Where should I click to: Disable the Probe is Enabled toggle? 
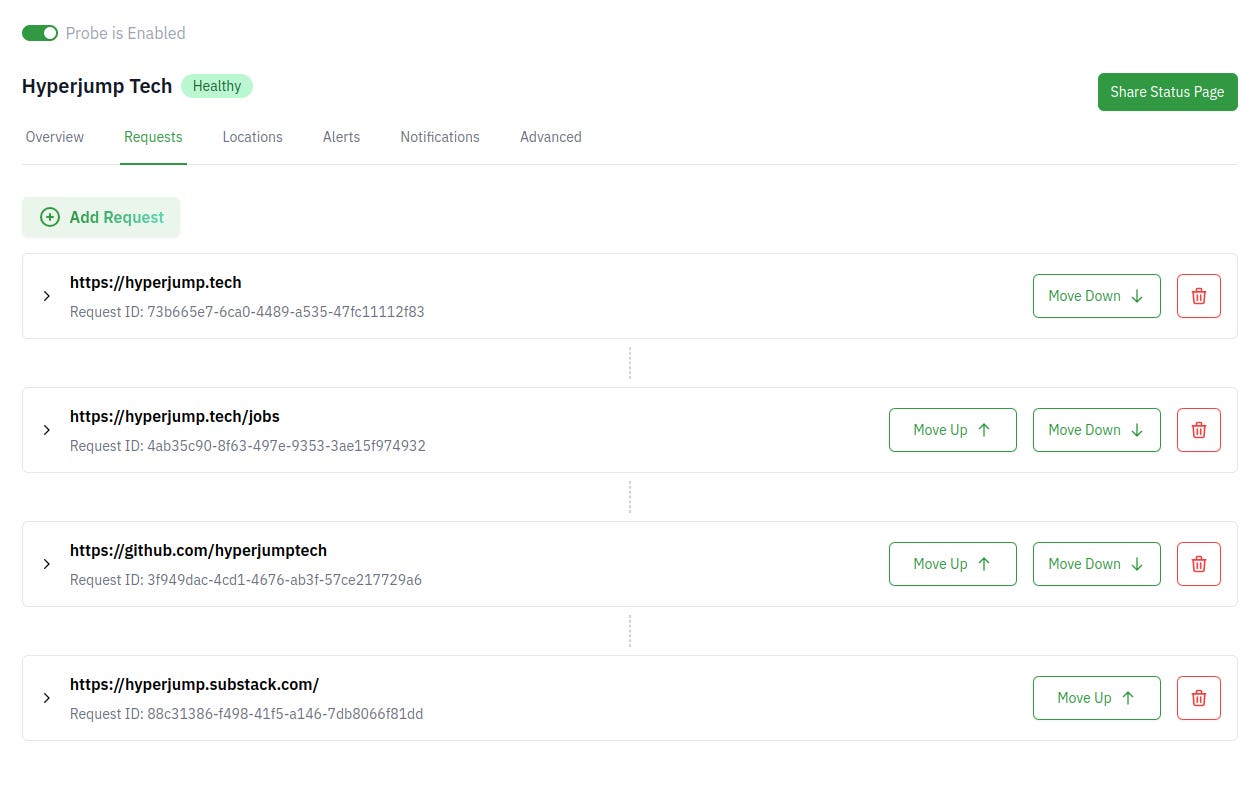click(39, 33)
